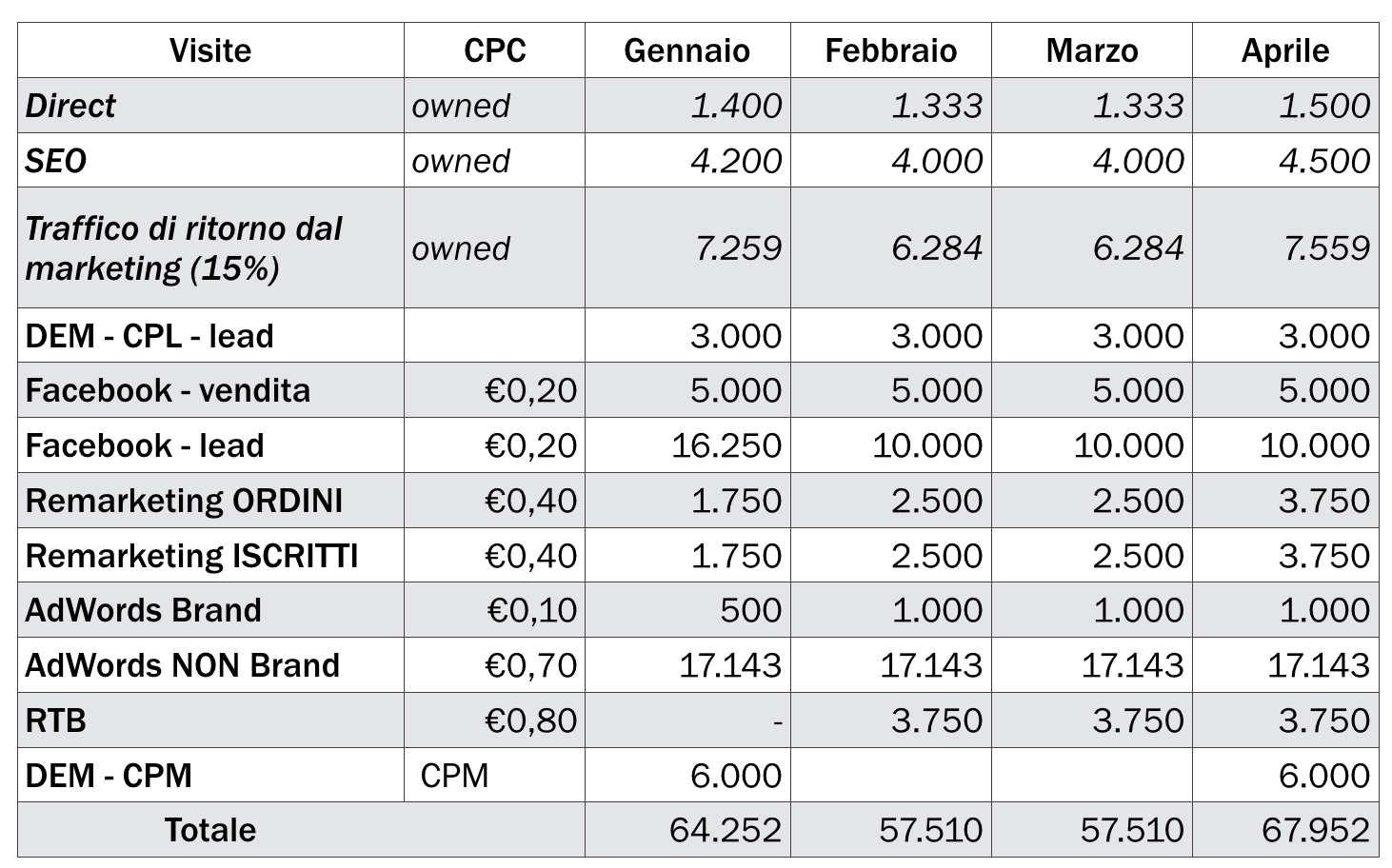Select the DEM - CPM row label
The height and width of the screenshot is (868, 1392).
[x=109, y=776]
